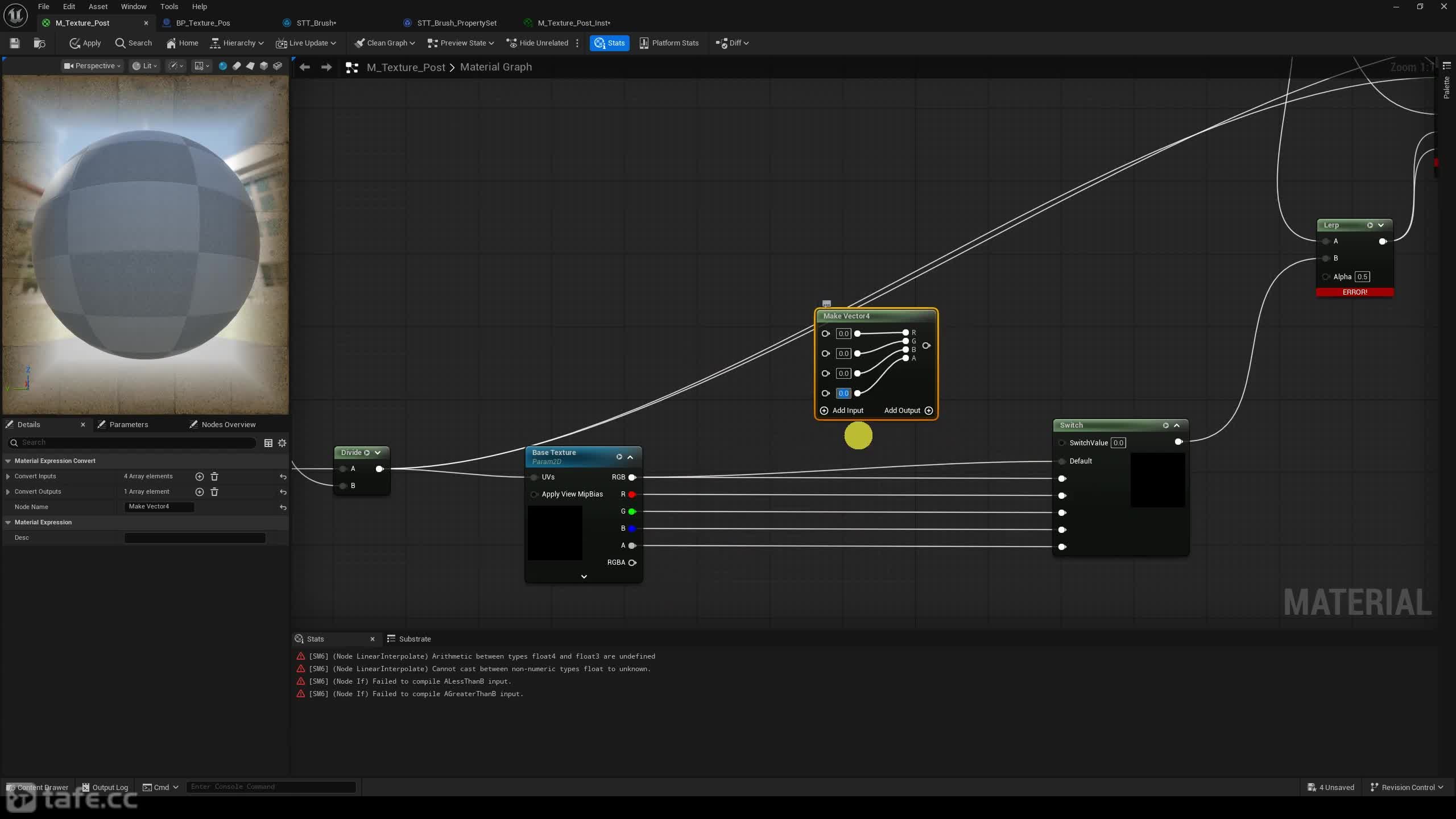Toggle the Stats button
This screenshot has width=1456, height=819.
click(610, 43)
